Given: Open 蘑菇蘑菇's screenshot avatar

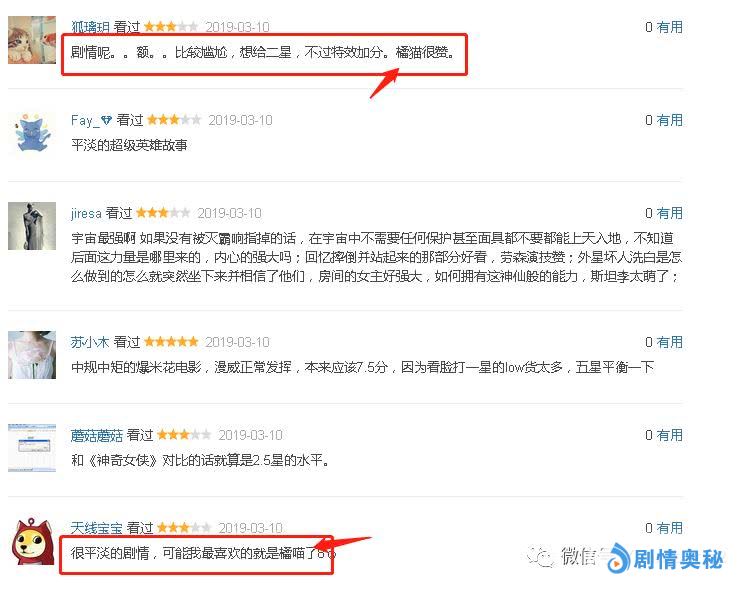Looking at the screenshot, I should (32, 448).
